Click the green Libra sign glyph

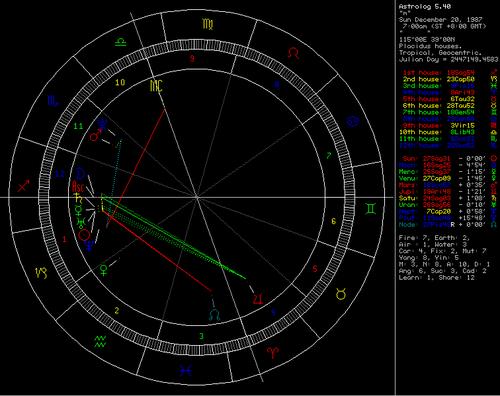click(121, 42)
